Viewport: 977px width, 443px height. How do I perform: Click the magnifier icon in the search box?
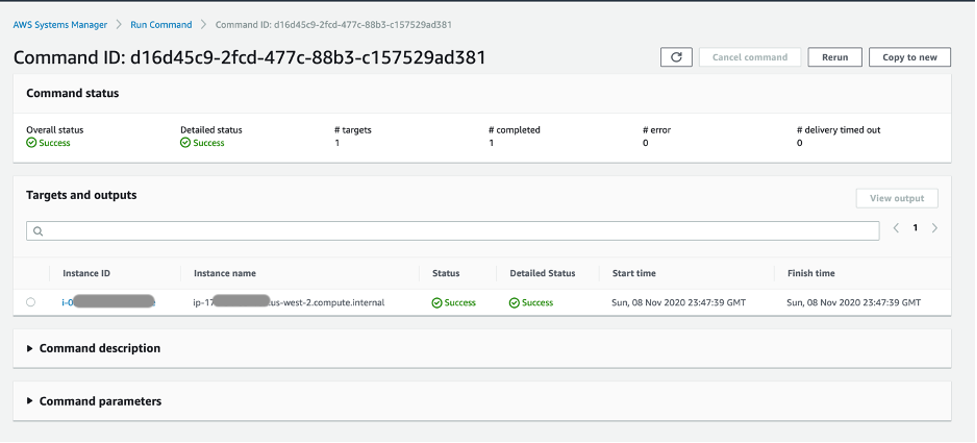pos(38,231)
